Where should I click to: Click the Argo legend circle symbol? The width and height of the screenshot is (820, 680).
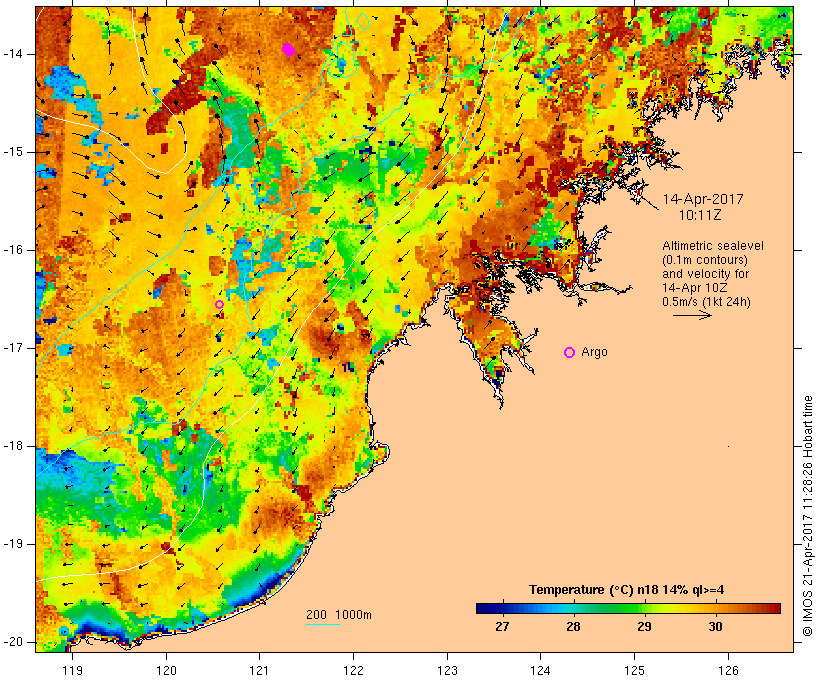tap(570, 353)
